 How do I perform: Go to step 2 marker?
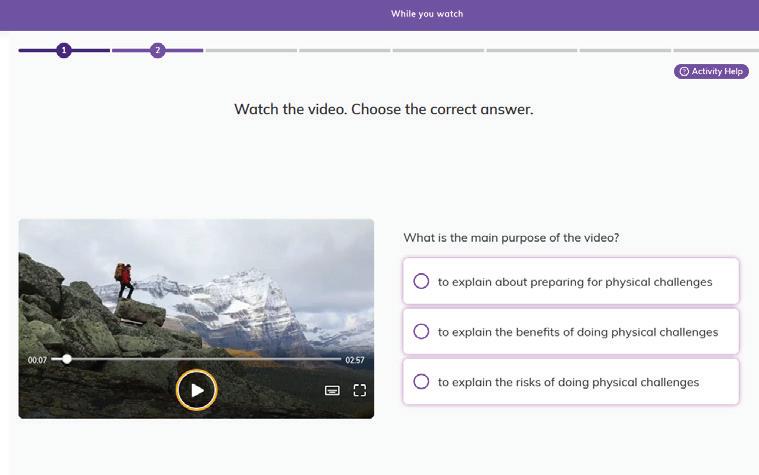point(157,50)
